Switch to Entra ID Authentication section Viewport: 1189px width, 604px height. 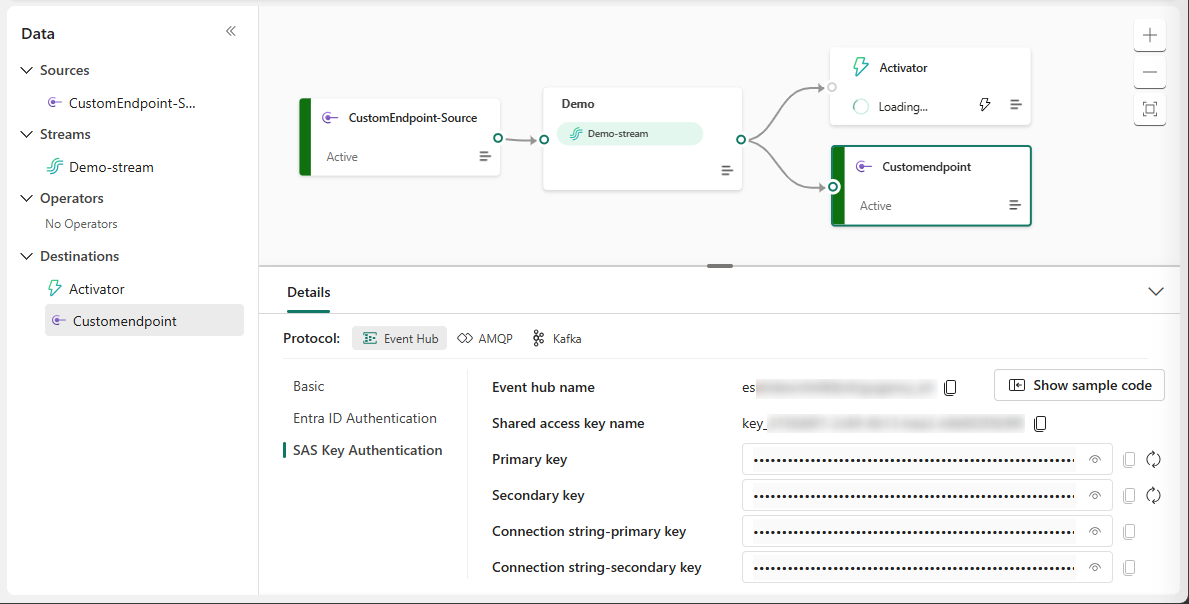coord(365,418)
